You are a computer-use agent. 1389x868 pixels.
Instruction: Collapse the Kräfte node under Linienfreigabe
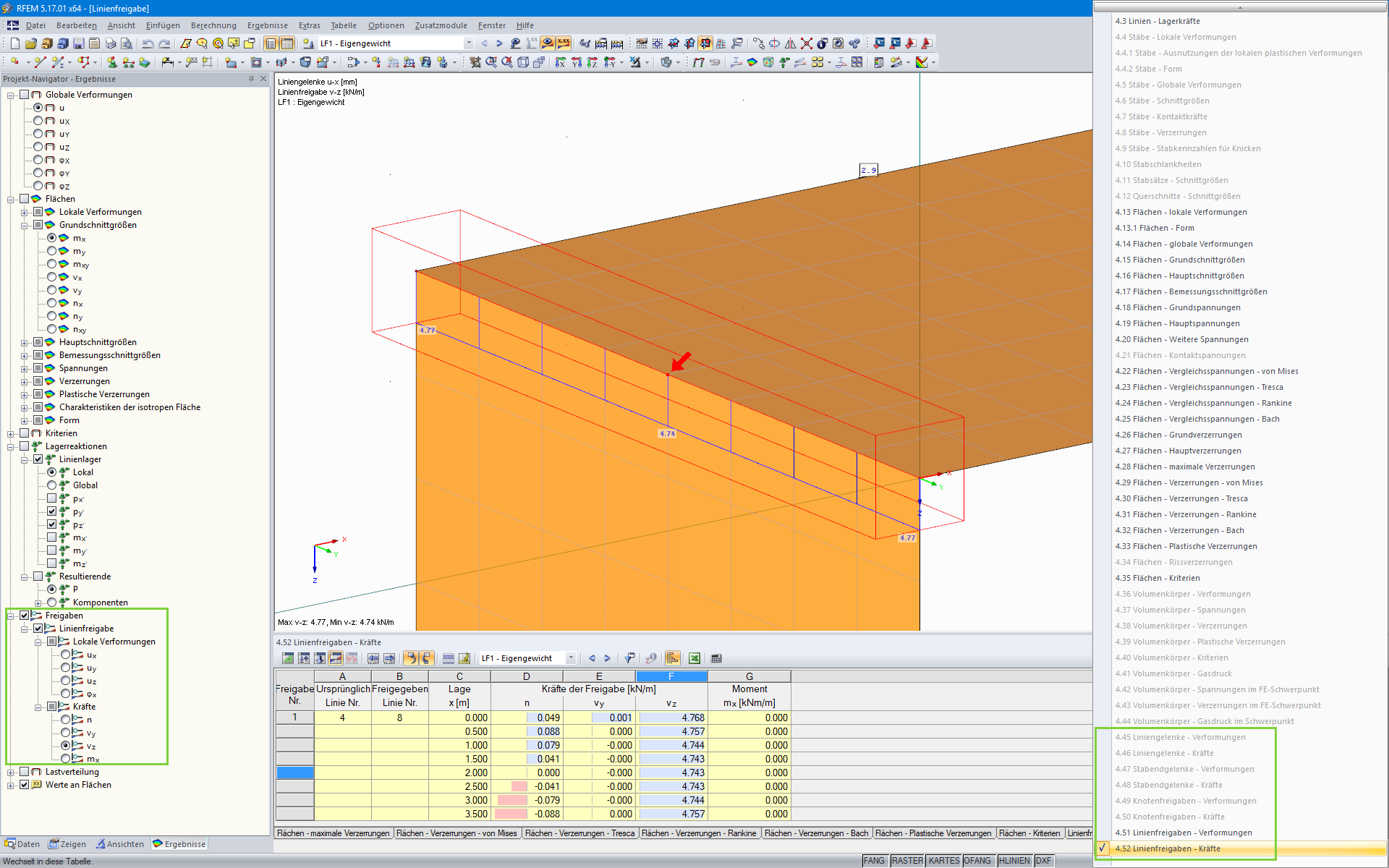tap(38, 707)
